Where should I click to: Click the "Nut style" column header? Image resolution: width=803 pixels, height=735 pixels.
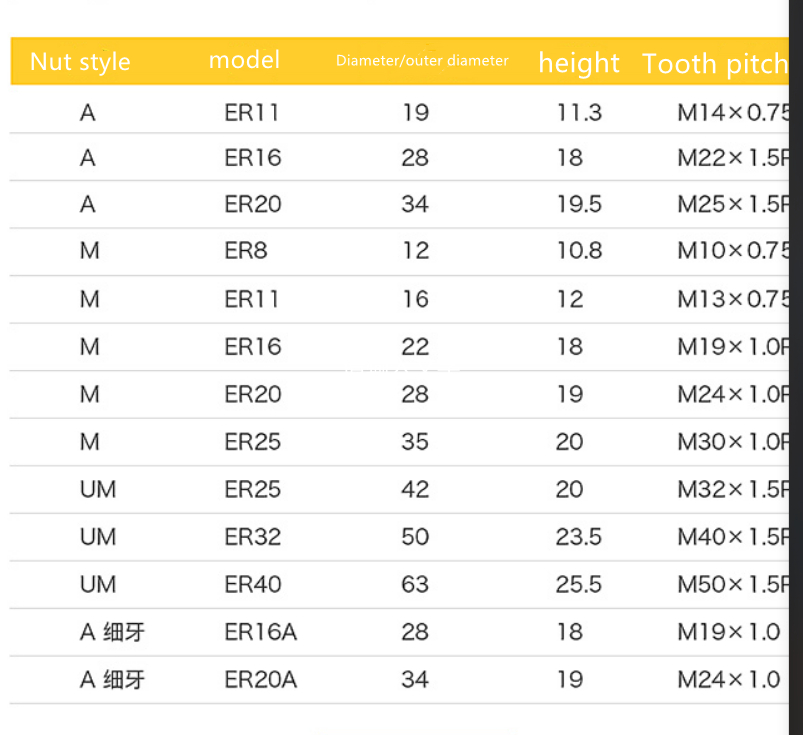pyautogui.click(x=80, y=62)
